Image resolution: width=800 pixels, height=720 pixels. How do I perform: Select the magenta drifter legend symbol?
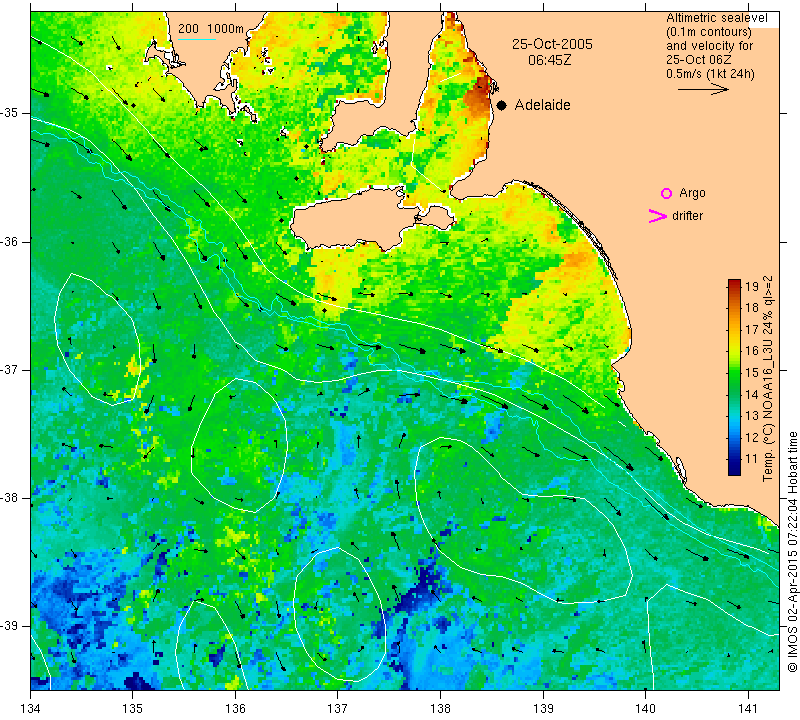click(x=658, y=216)
